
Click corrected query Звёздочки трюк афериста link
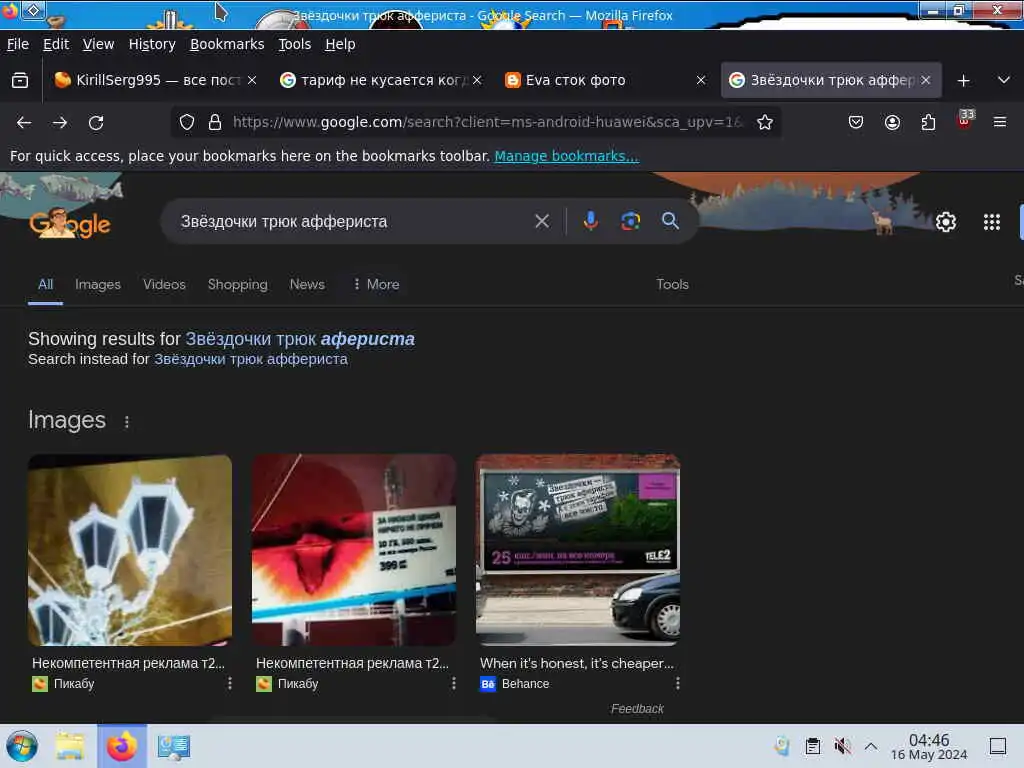[x=300, y=339]
